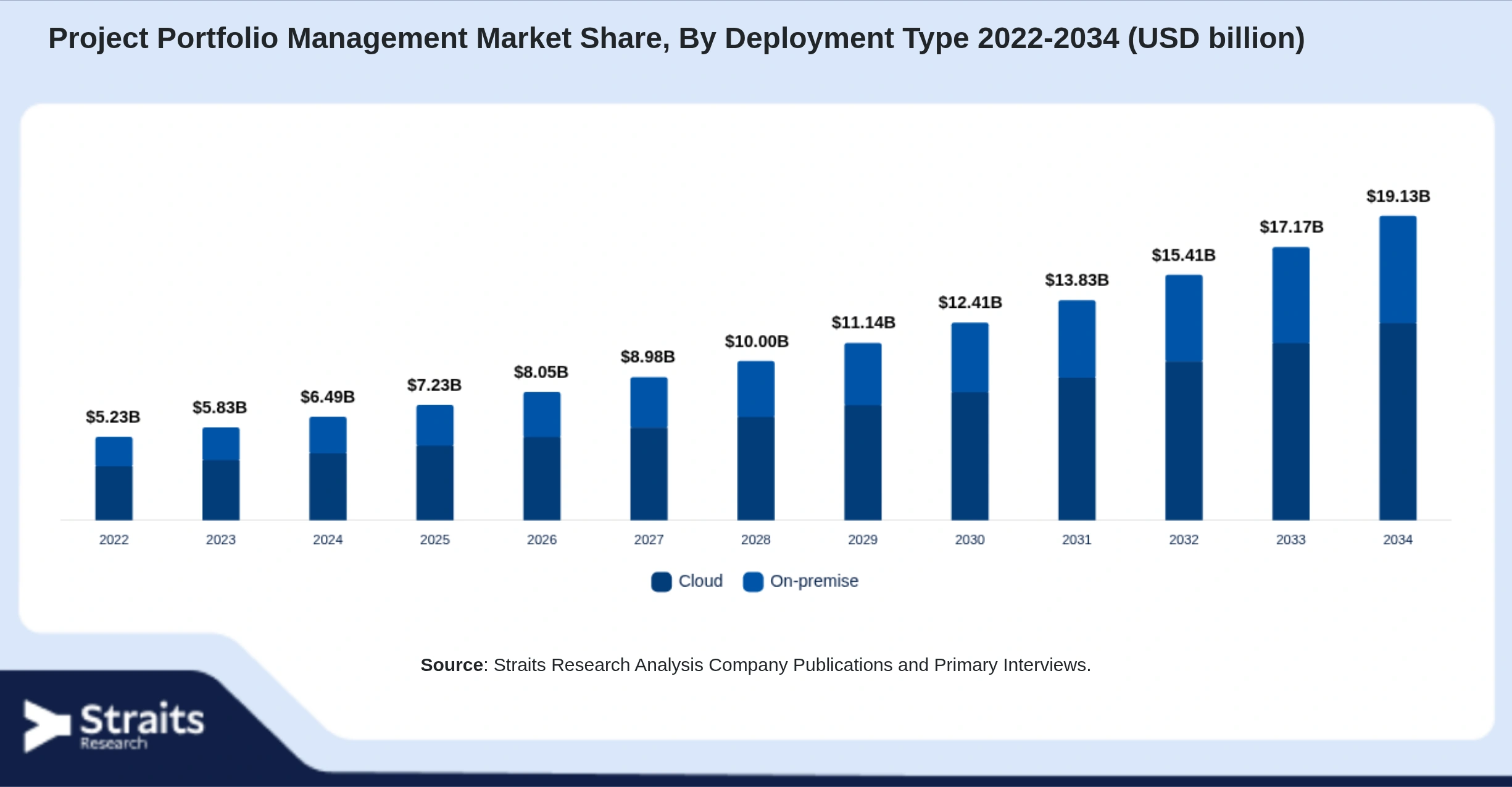This screenshot has width=1512, height=787.
Task: Click the 2025 Cloud bar segment
Action: point(435,483)
